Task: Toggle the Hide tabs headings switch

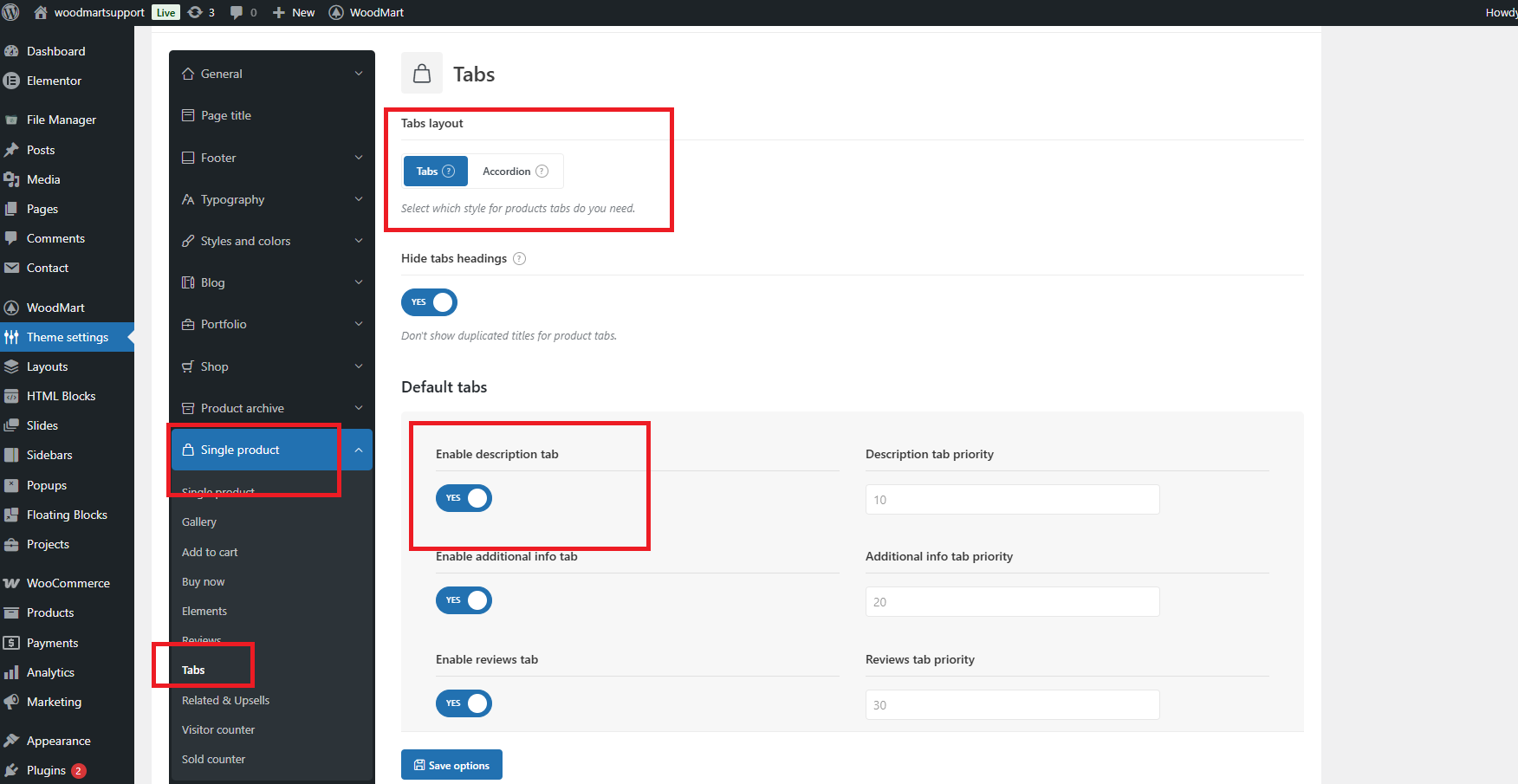Action: click(429, 302)
